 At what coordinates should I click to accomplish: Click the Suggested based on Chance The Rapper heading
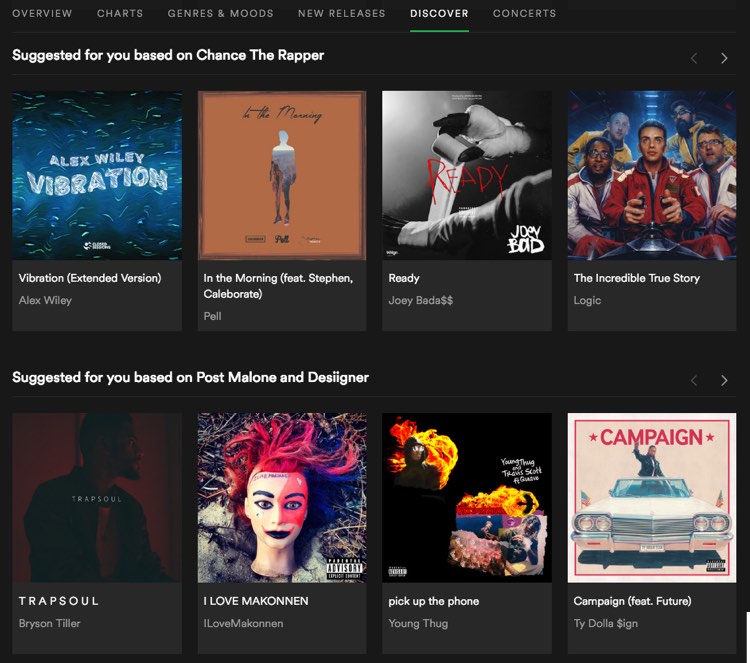[x=168, y=55]
